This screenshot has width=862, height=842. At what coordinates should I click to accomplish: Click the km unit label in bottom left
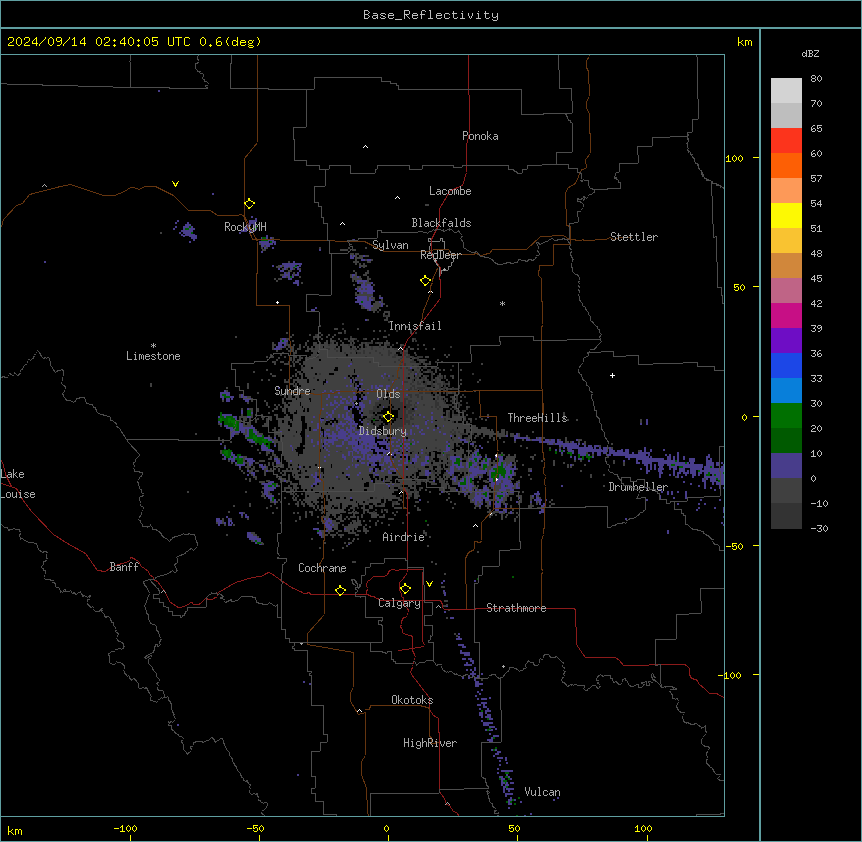coord(15,830)
